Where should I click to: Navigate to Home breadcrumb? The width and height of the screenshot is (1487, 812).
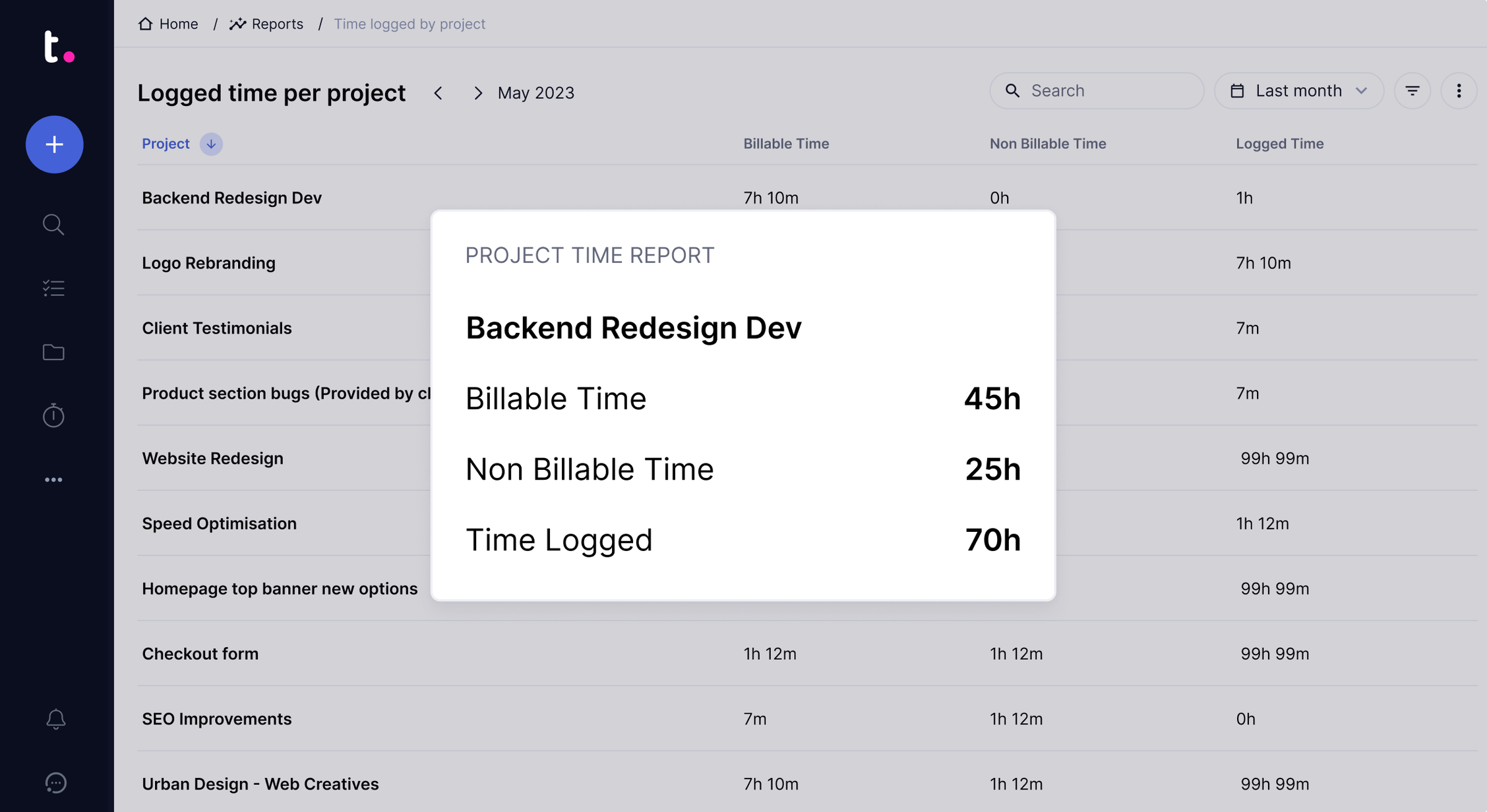pyautogui.click(x=178, y=24)
